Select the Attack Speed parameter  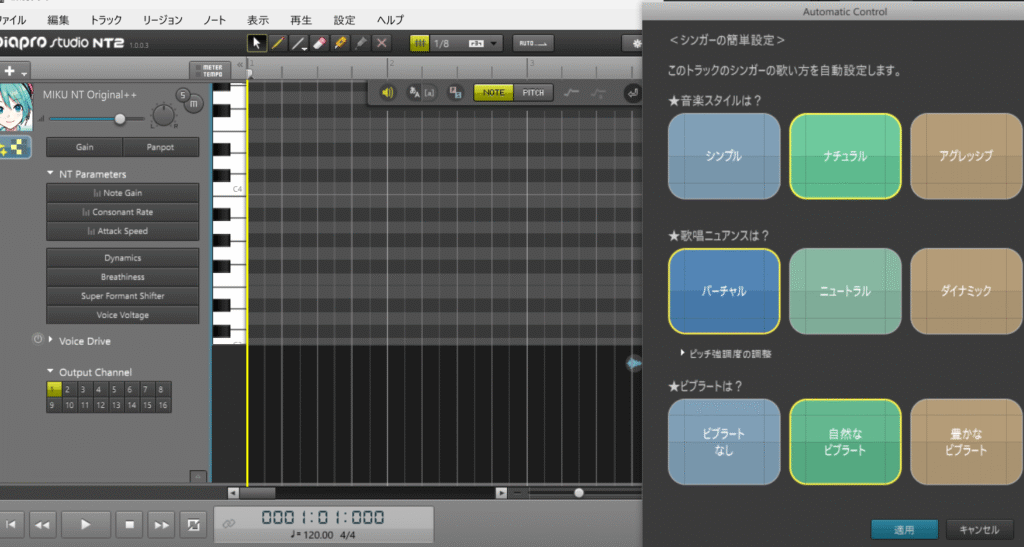123,231
